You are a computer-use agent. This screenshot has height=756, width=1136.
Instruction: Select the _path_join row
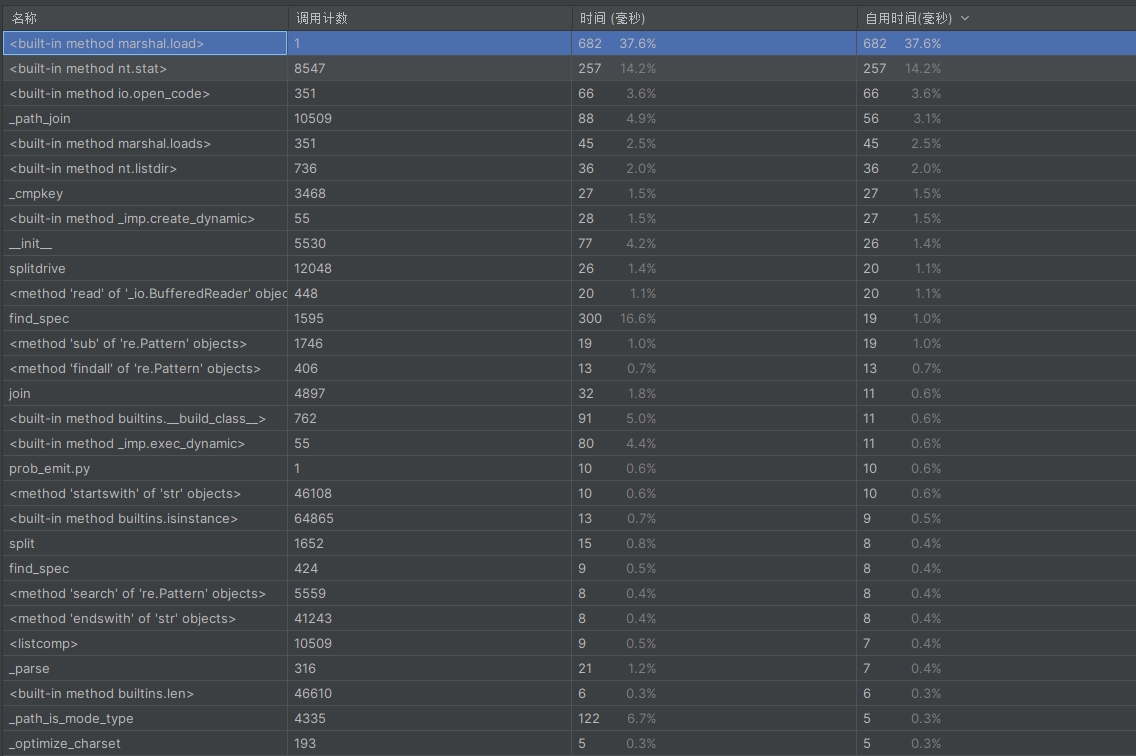pyautogui.click(x=568, y=118)
